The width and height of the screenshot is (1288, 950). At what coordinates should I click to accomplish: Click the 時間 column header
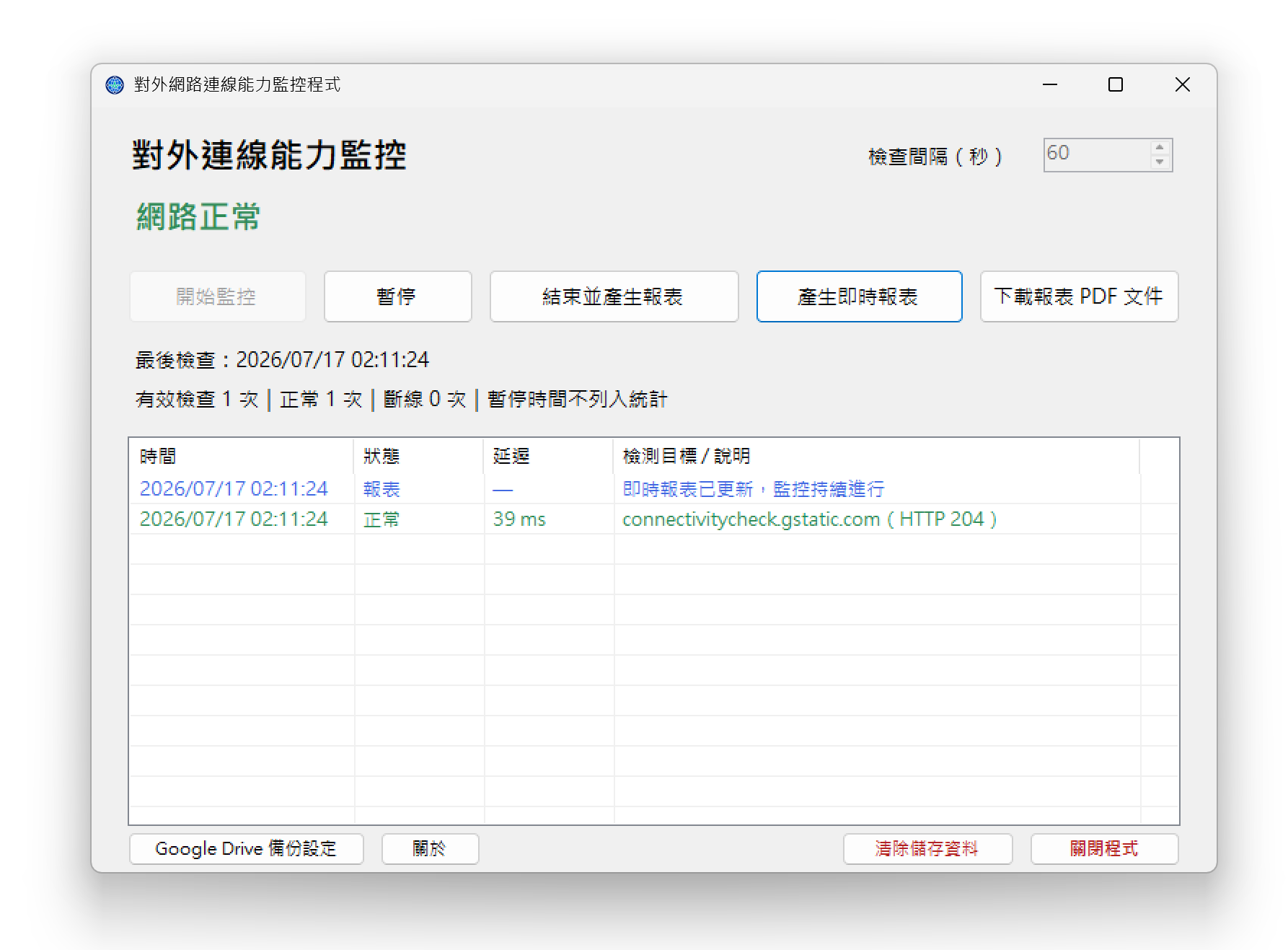(x=242, y=456)
